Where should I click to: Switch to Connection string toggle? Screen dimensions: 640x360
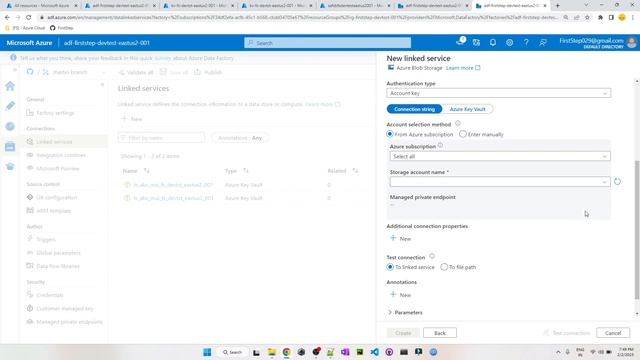point(414,109)
